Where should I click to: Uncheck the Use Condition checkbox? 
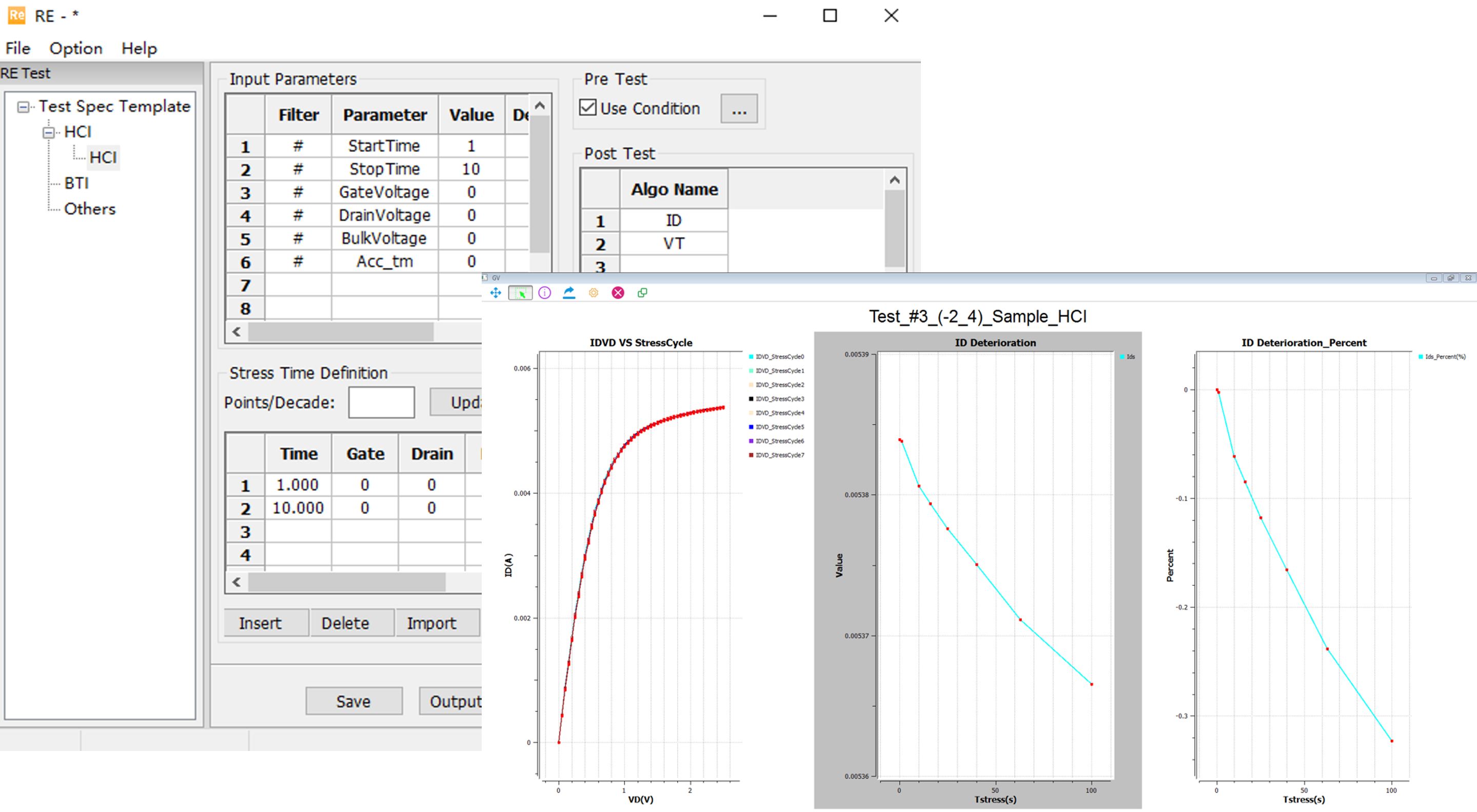coord(588,108)
